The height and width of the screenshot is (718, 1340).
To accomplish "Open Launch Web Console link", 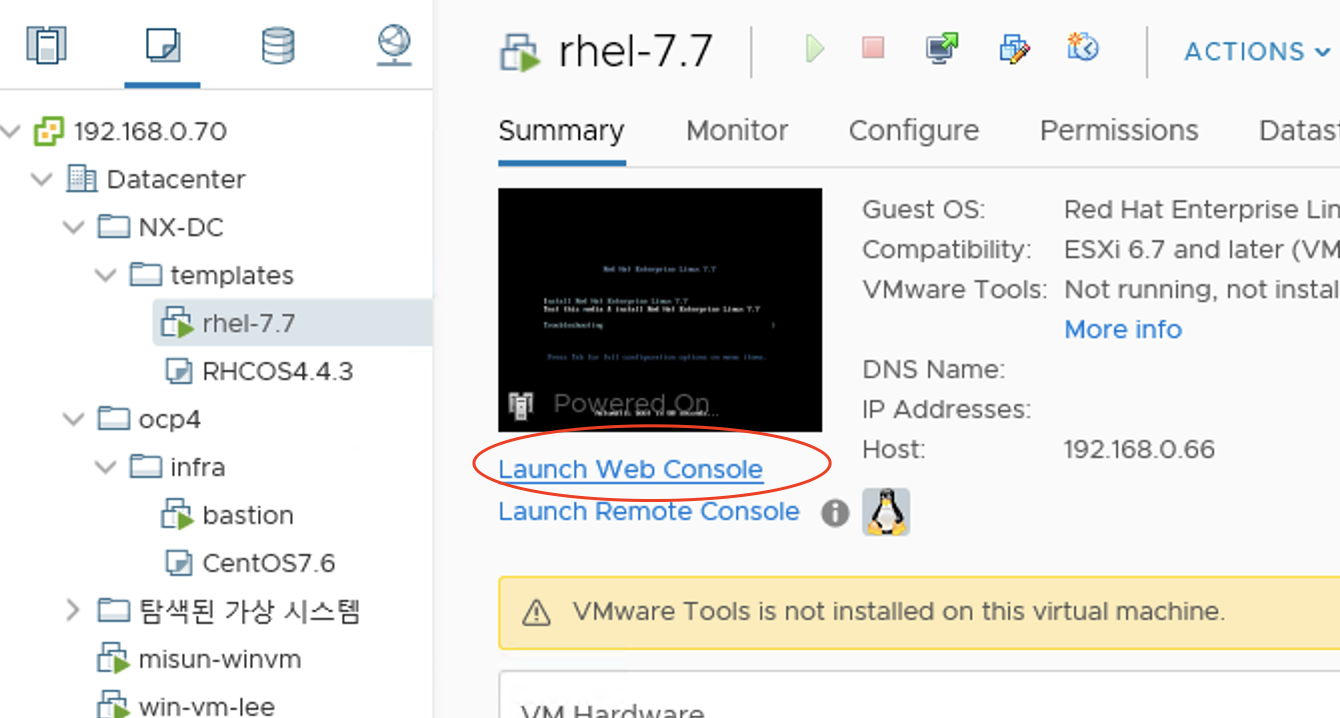I will (x=631, y=469).
